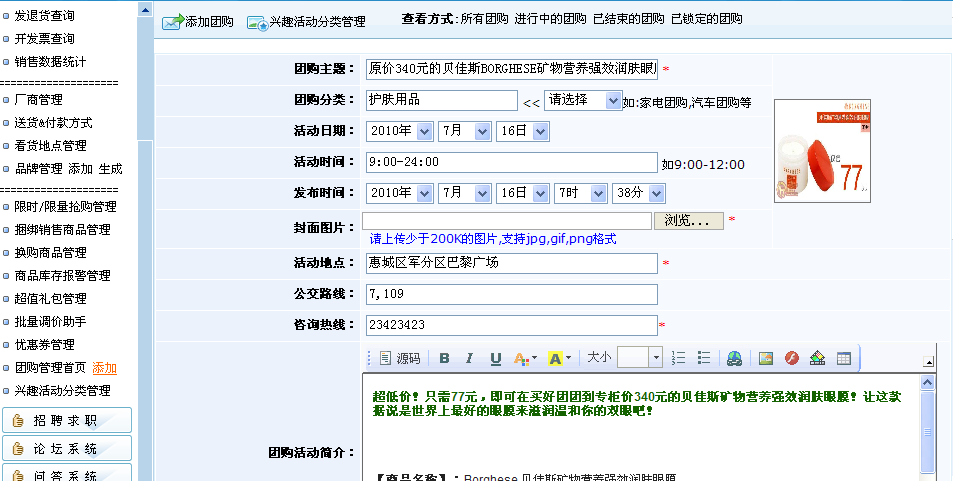Image resolution: width=953 pixels, height=481 pixels.
Task: Click sidebar scrollbar up arrow
Action: tap(145, 10)
